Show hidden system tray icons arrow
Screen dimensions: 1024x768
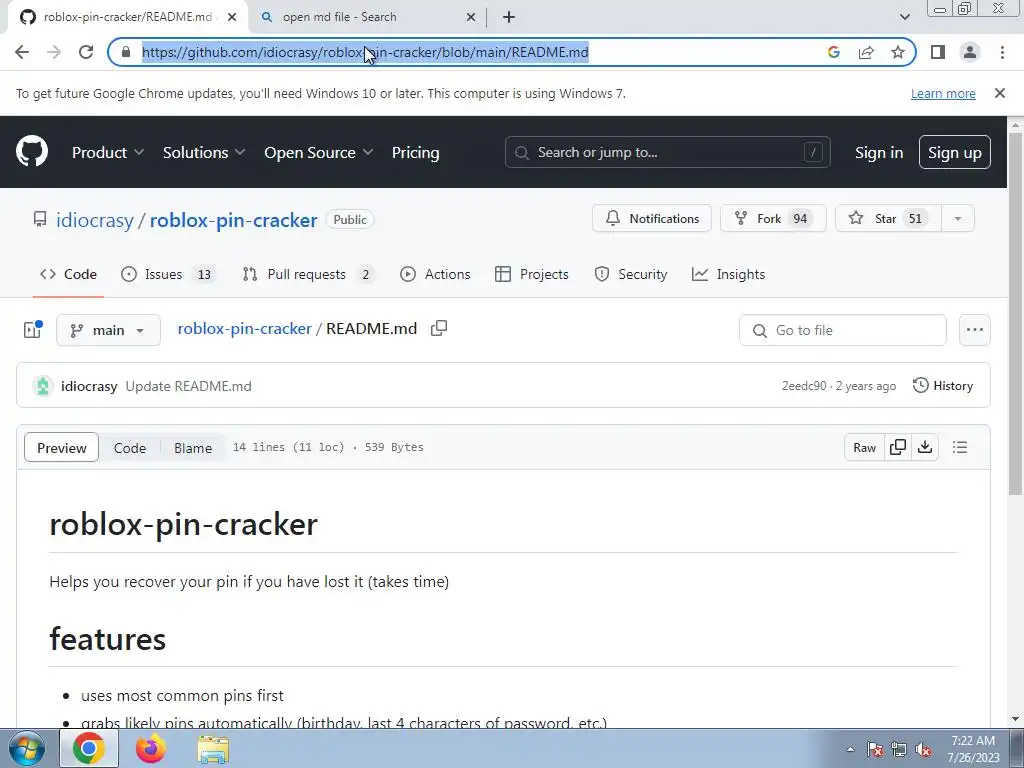(x=850, y=750)
